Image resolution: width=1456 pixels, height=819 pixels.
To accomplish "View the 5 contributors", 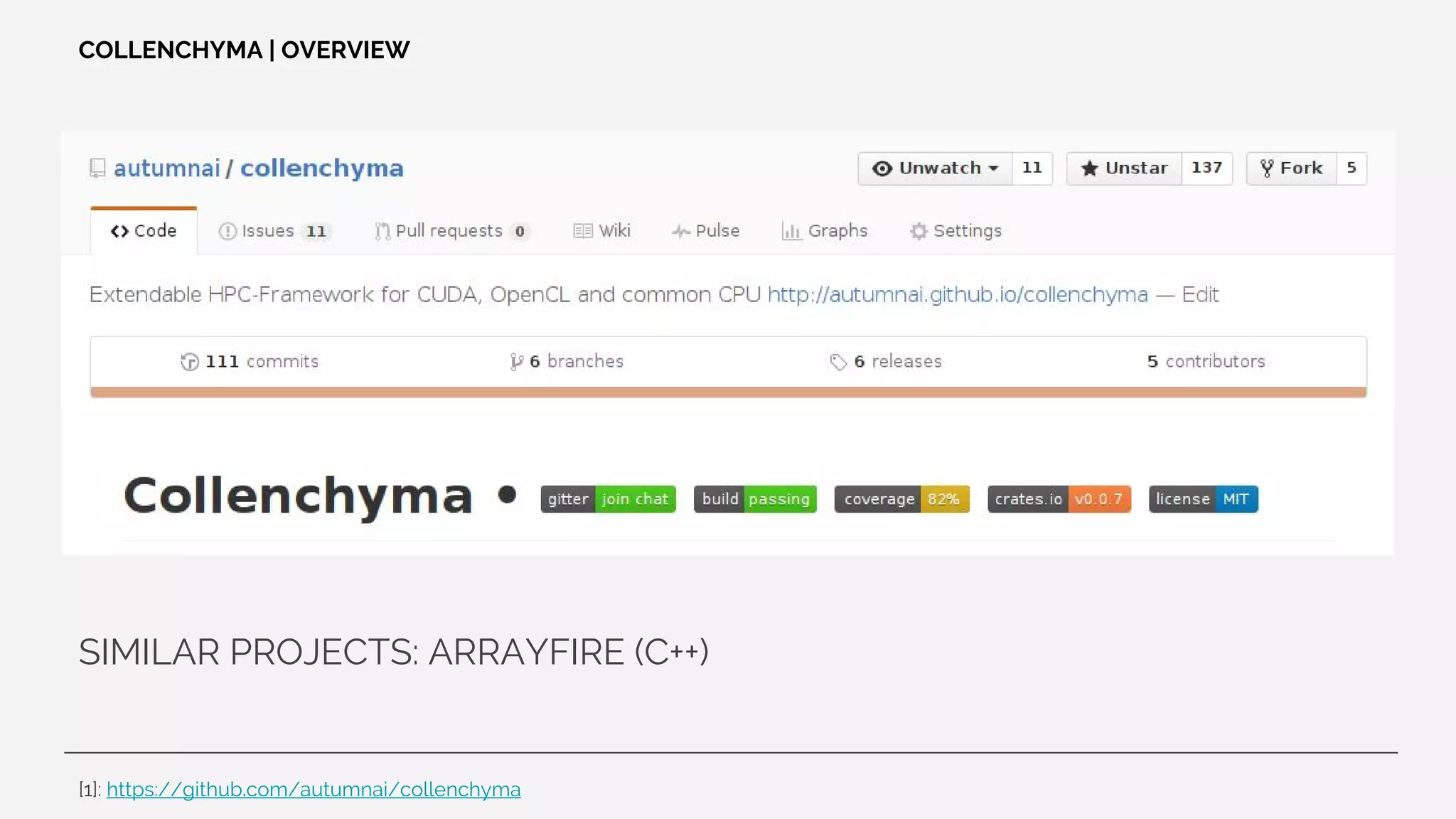I will click(x=1206, y=362).
